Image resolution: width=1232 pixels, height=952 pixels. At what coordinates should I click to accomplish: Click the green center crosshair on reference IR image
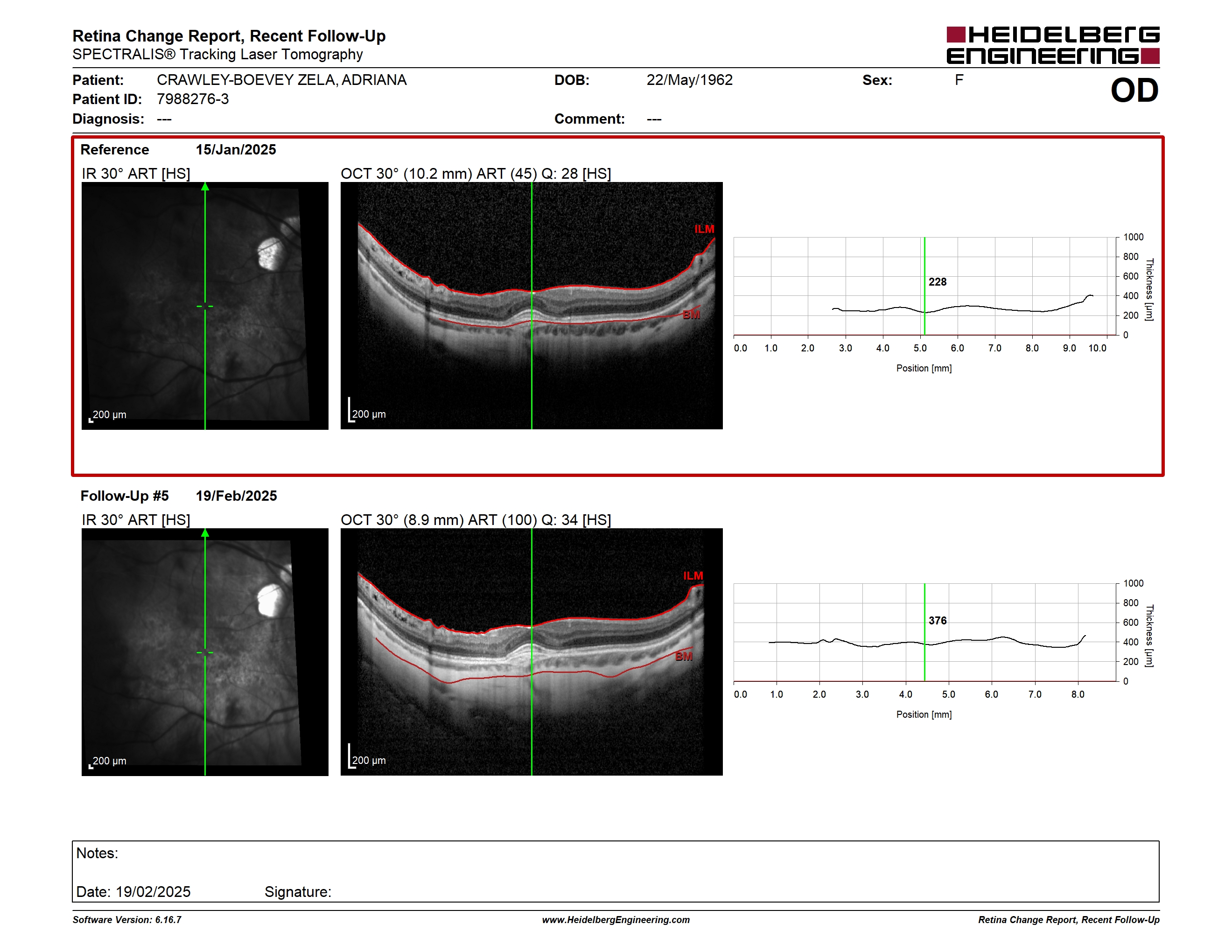click(x=205, y=306)
